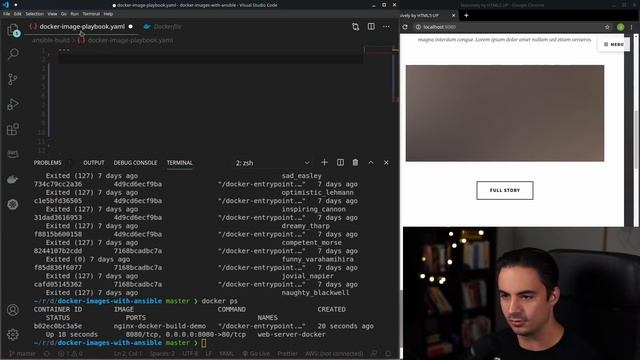This screenshot has height=360, width=640.
Task: Click AWS (not connected) status item
Action: click(334, 353)
